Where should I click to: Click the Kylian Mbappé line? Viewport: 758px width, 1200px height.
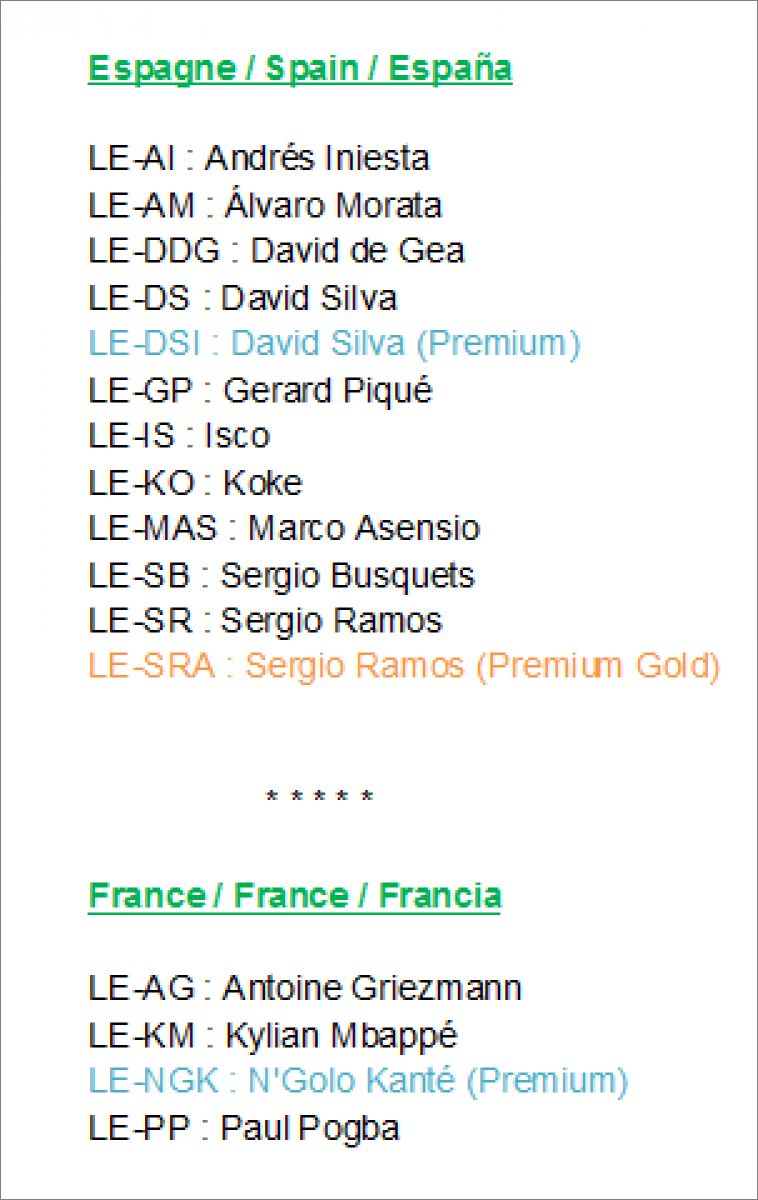click(273, 1035)
